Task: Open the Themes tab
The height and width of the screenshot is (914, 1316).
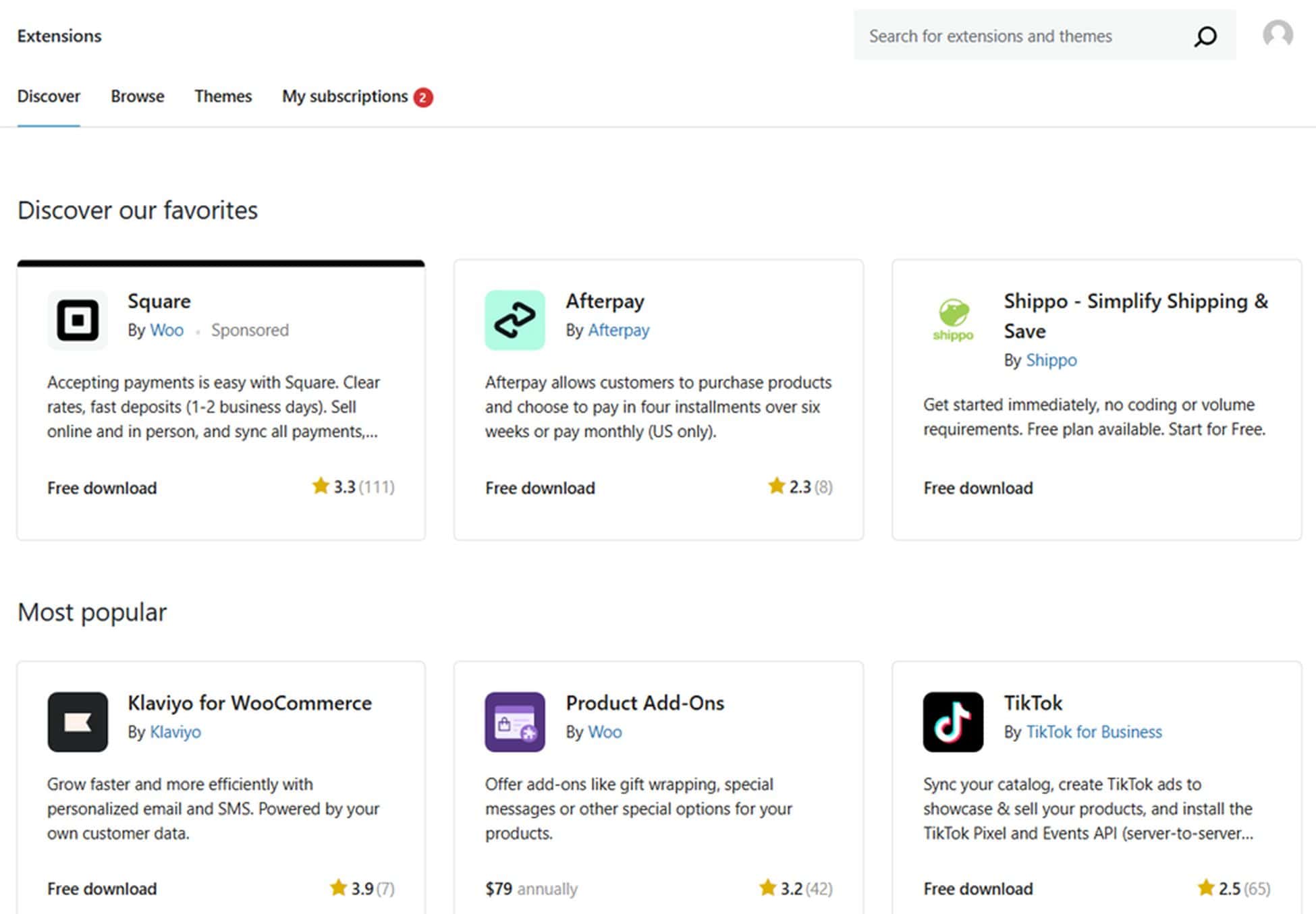Action: [223, 96]
